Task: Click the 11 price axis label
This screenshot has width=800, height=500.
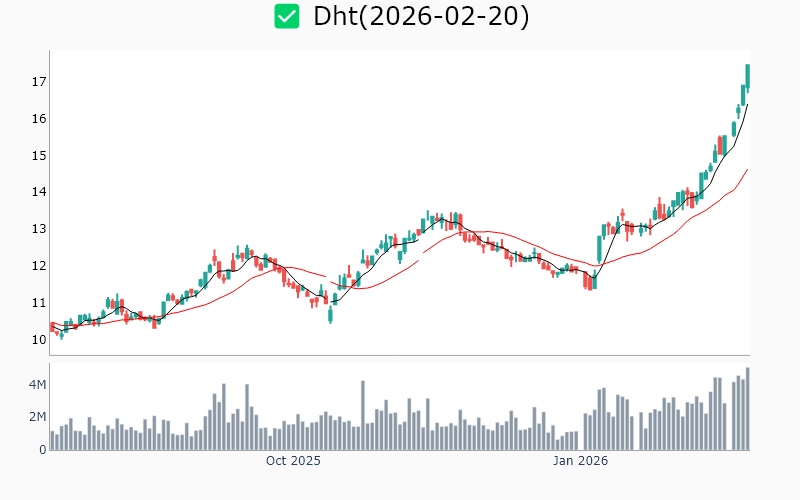Action: pyautogui.click(x=38, y=303)
